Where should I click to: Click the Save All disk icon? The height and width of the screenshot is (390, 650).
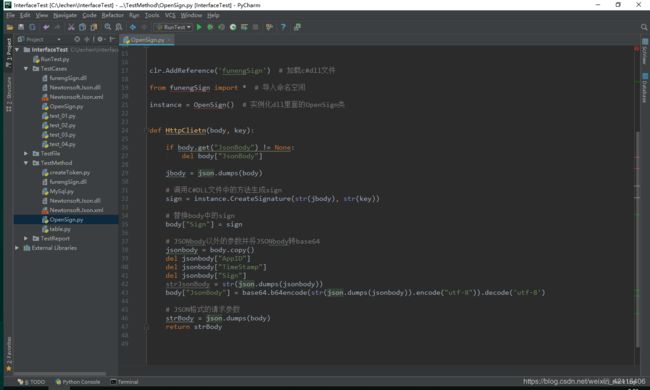(x=21, y=27)
